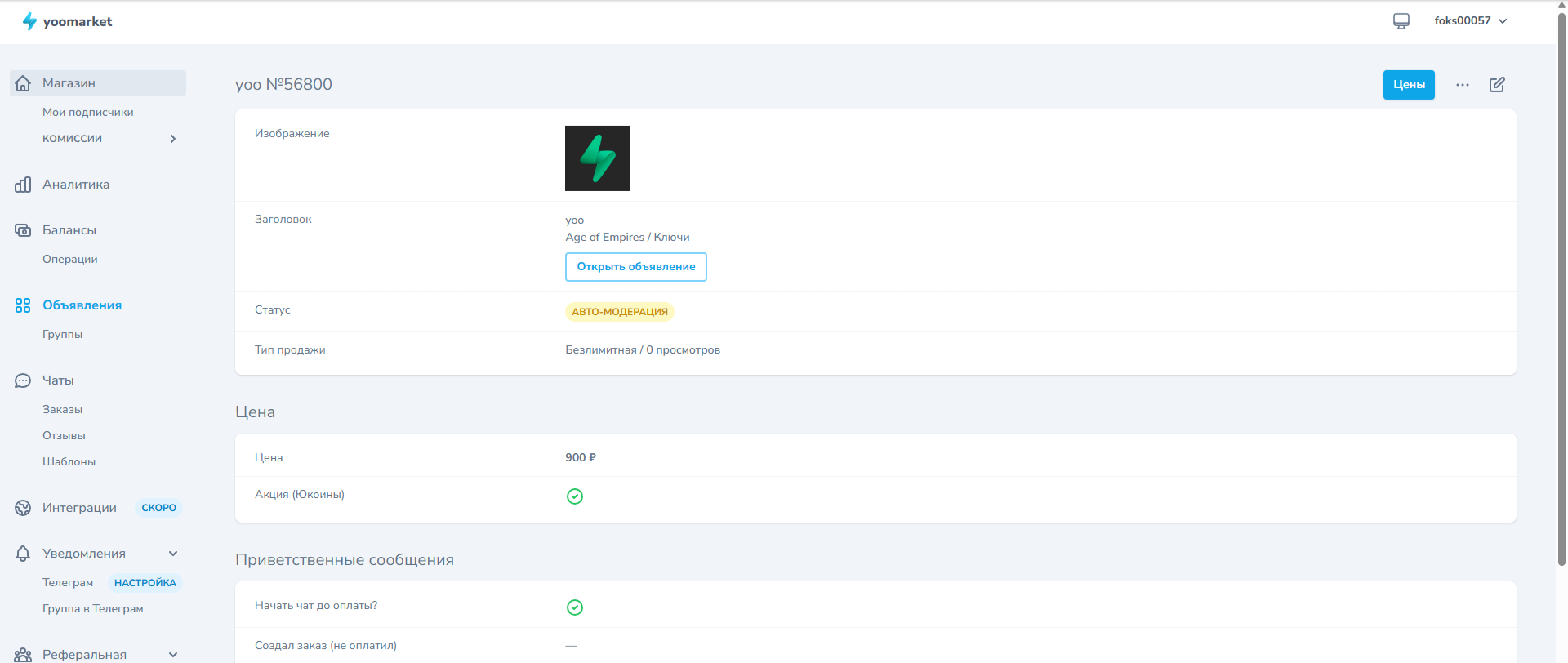Toggle Начать чат до оплаты checkmark
Image resolution: width=1568 pixels, height=663 pixels.
pyautogui.click(x=575, y=607)
